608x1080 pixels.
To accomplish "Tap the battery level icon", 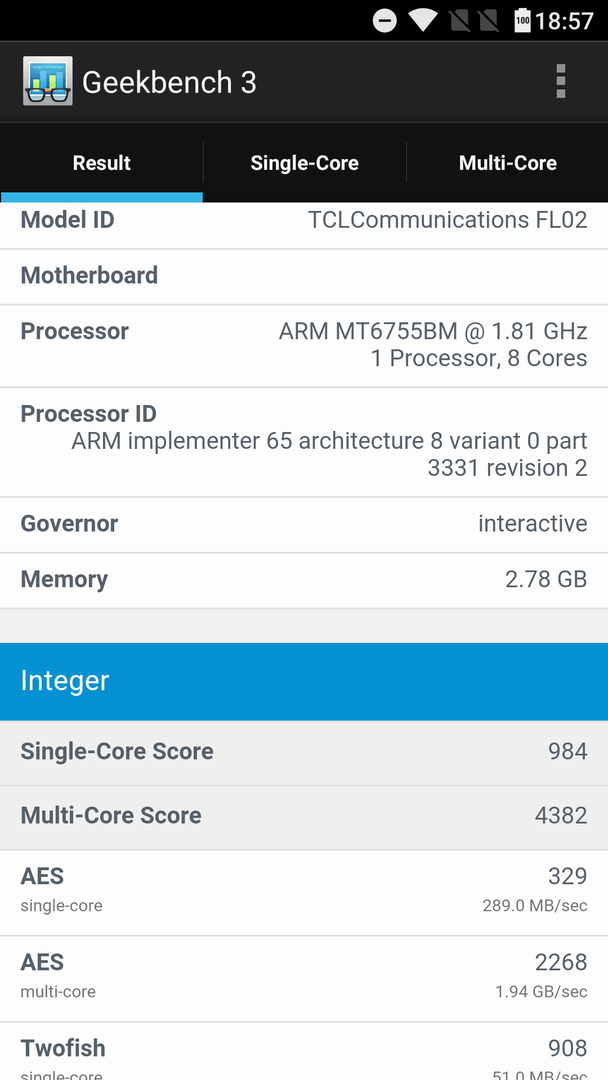I will [523, 21].
